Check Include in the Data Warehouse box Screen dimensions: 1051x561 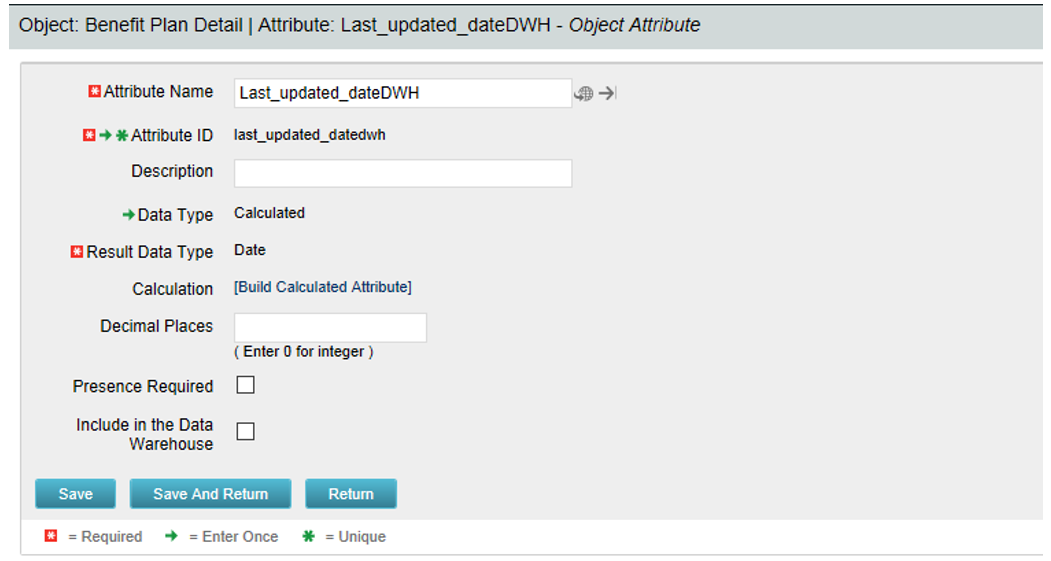pyautogui.click(x=245, y=431)
